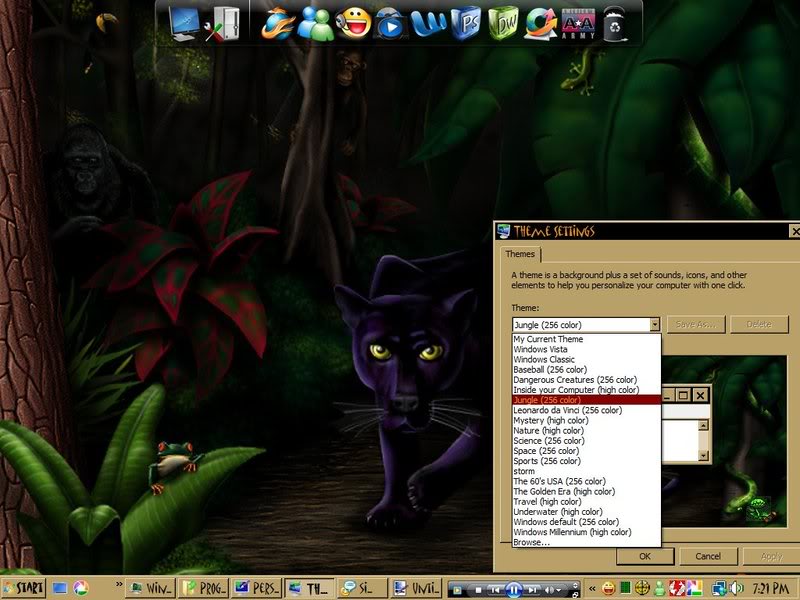Pick Leonardo da Vinci (256 color) theme

coord(586,410)
